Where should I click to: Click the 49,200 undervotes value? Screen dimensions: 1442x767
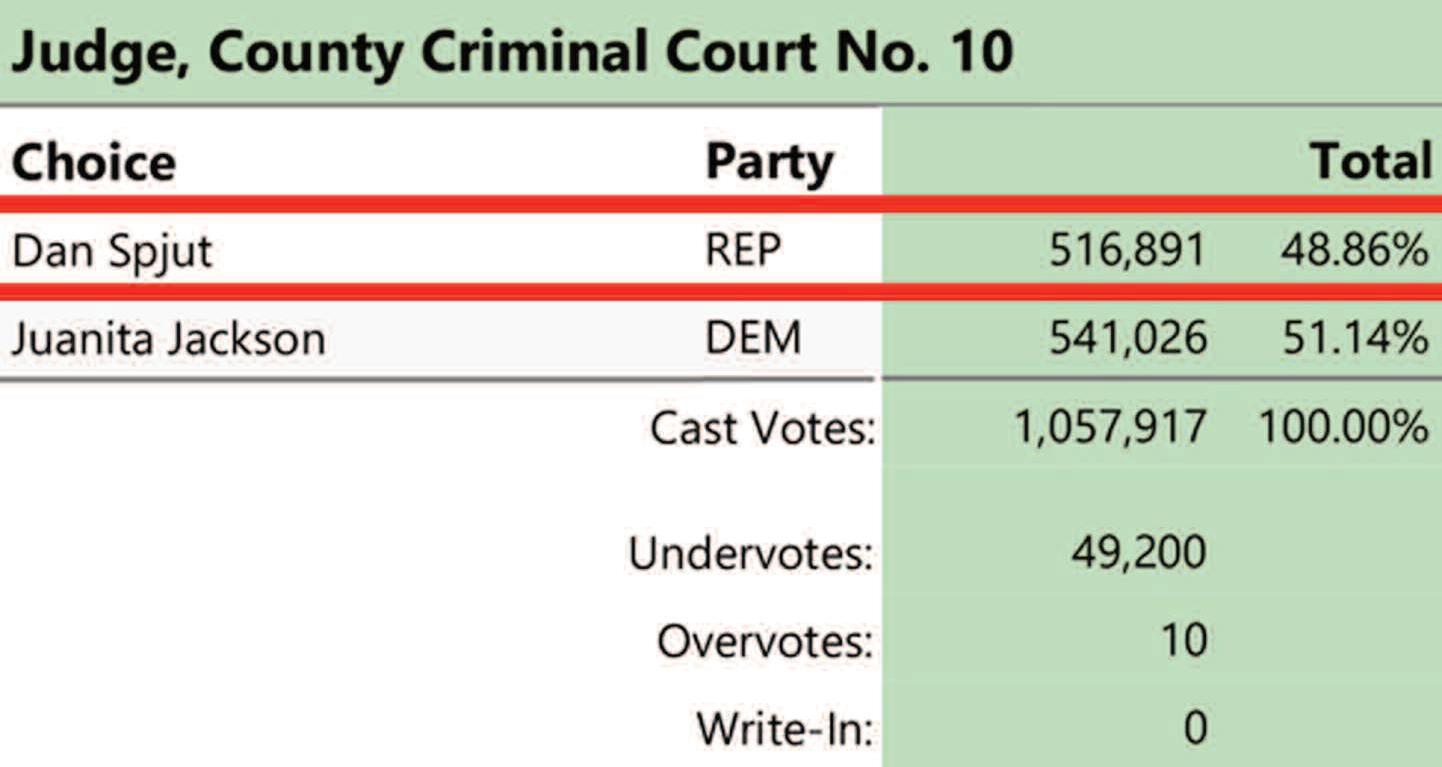(x=1137, y=552)
